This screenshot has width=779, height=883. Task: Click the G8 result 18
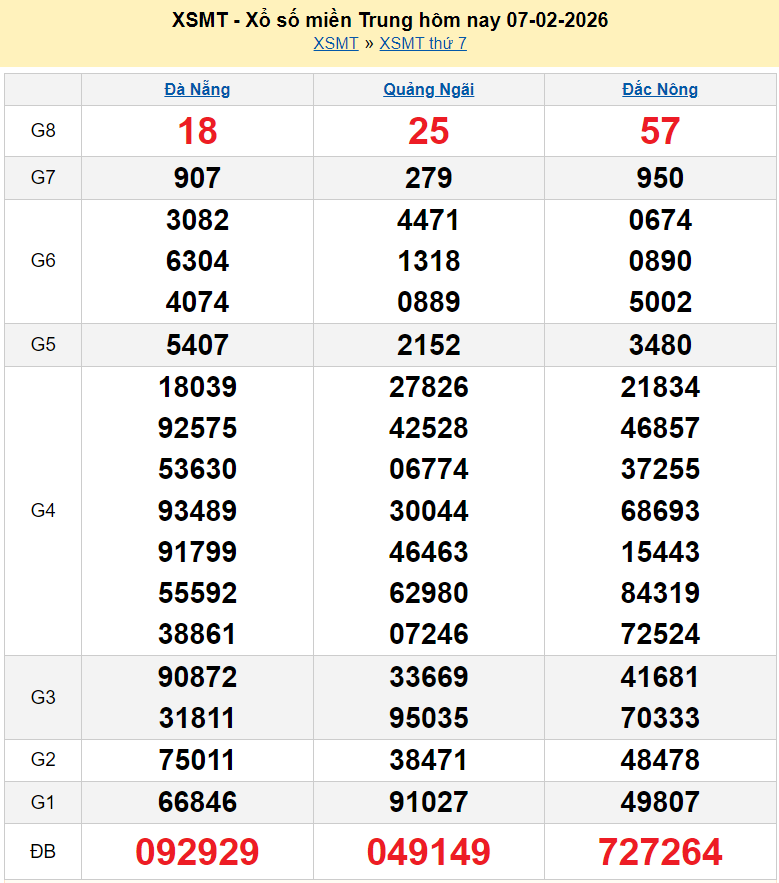(197, 131)
